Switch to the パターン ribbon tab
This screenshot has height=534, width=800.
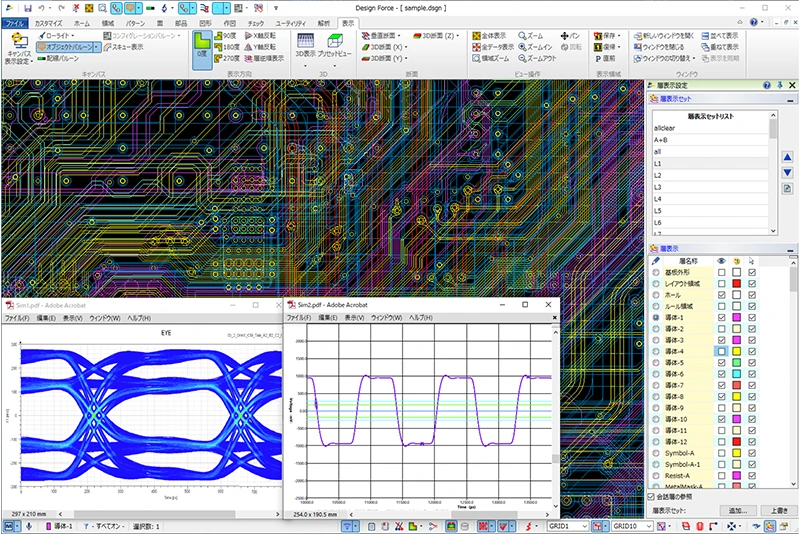click(135, 23)
